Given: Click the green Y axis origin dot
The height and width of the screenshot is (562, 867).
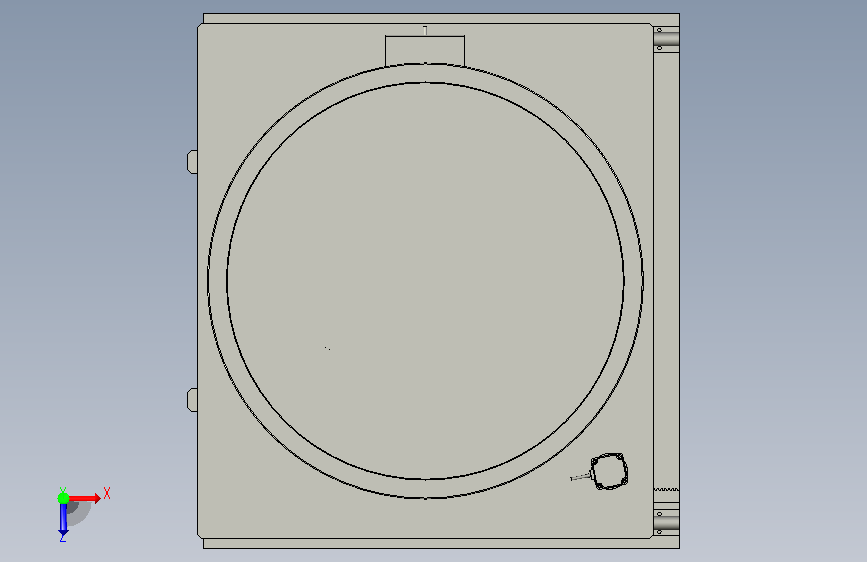Looking at the screenshot, I should [x=63, y=498].
